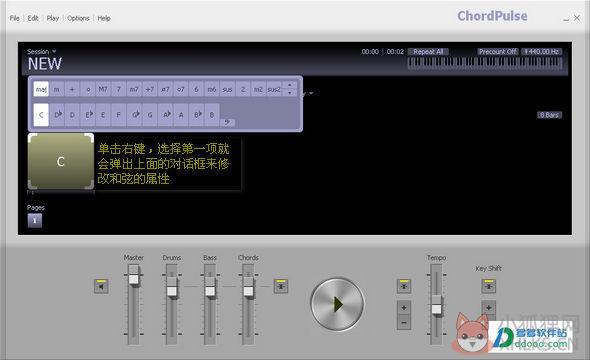Image resolution: width=590 pixels, height=360 pixels.
Task: Toggle the Precount Off setting
Action: pyautogui.click(x=498, y=52)
